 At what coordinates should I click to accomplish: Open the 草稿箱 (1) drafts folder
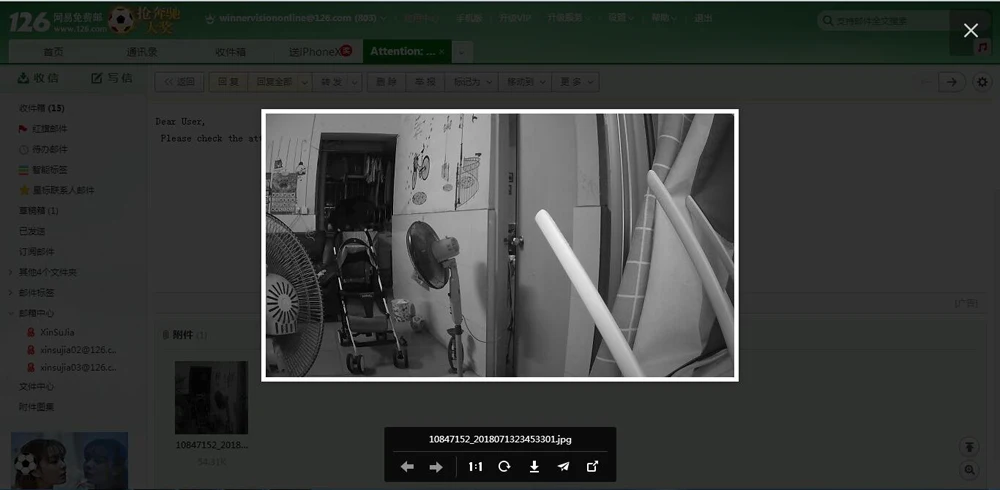coord(38,210)
